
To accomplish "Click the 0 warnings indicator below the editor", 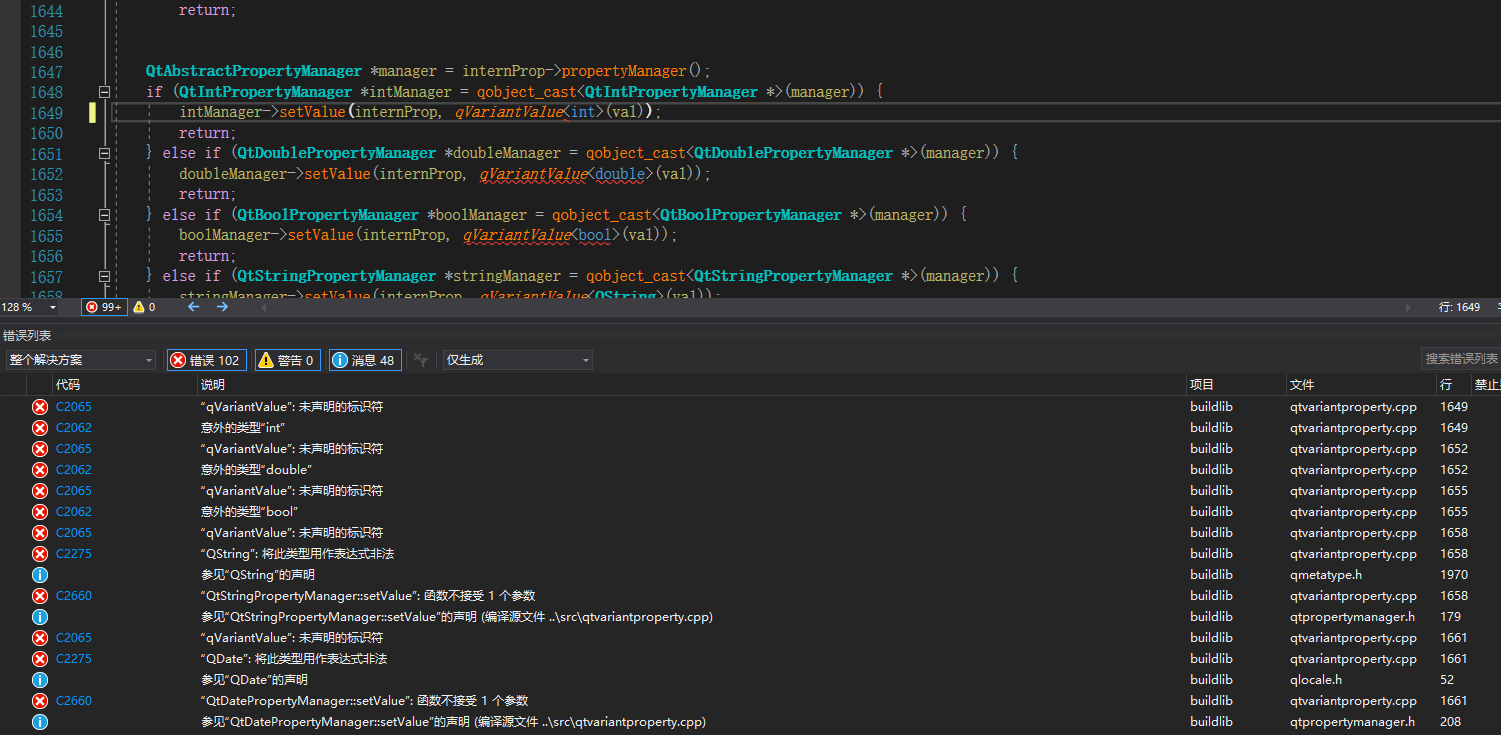I will (x=144, y=307).
